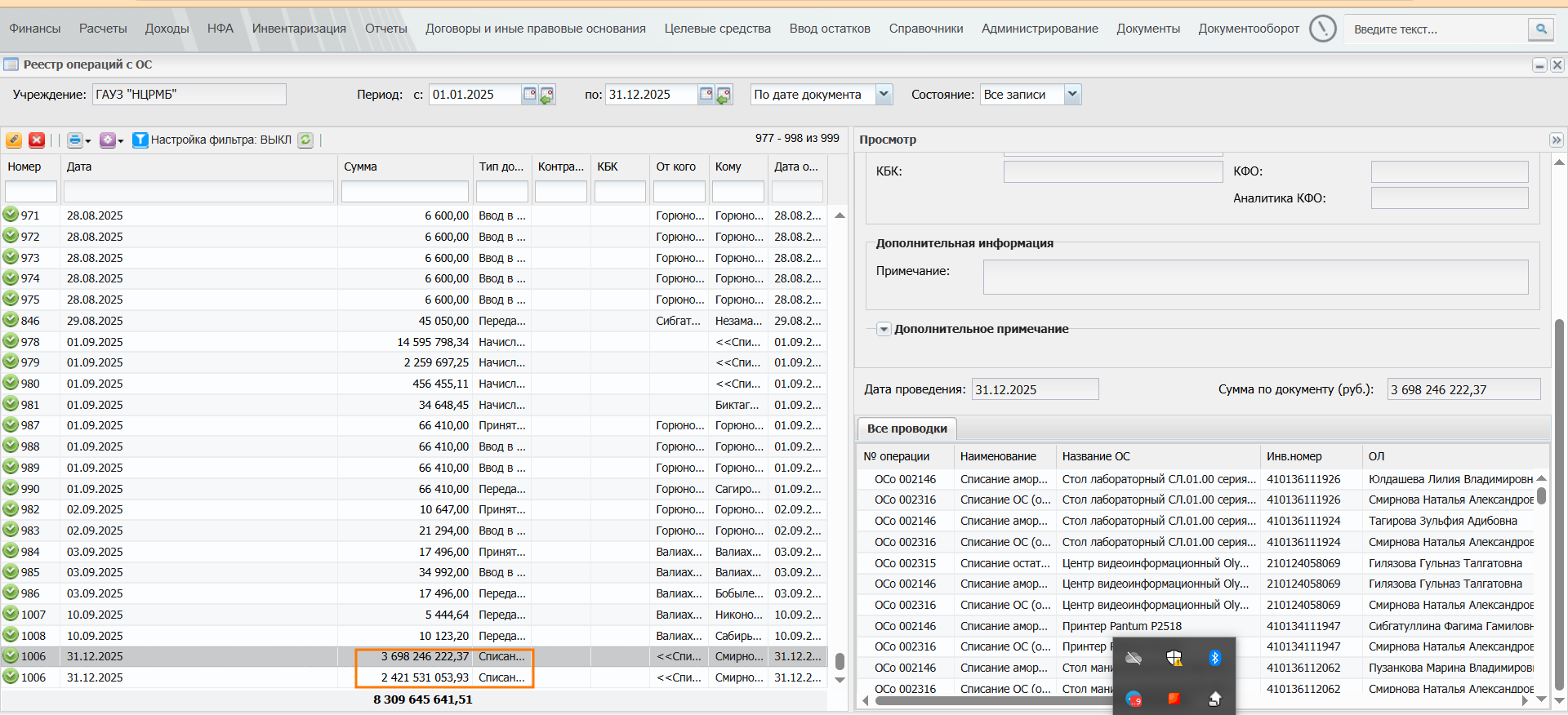
Task: Click the magnifier search button
Action: [1541, 29]
